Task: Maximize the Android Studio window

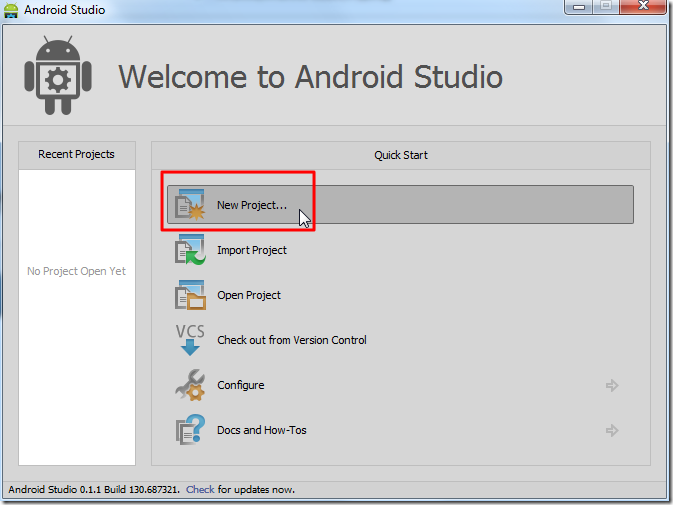Action: (606, 6)
